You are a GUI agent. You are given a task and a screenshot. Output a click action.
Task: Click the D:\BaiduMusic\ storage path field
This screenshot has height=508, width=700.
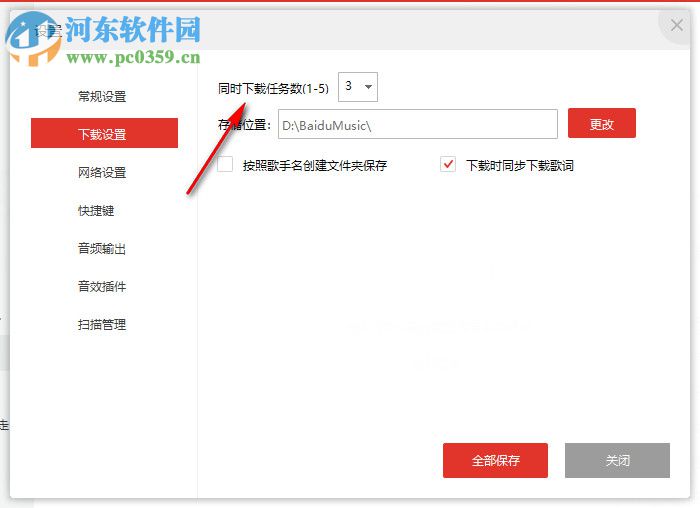(417, 124)
